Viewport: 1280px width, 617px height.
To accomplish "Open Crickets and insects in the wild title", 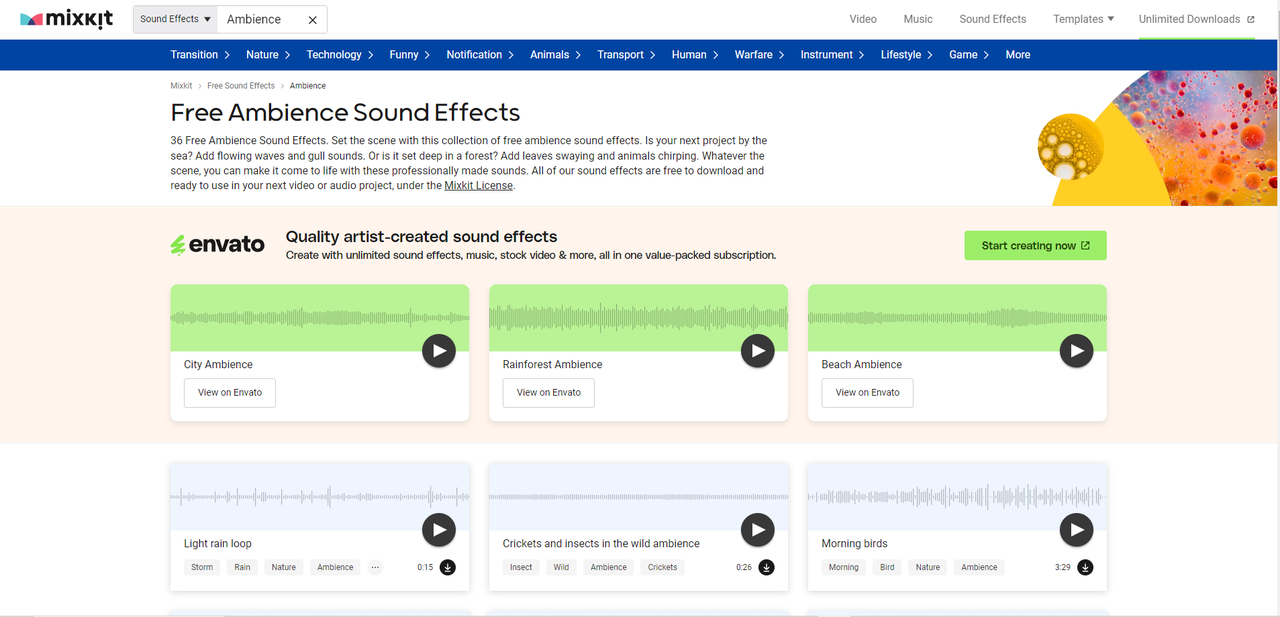I will pos(601,544).
